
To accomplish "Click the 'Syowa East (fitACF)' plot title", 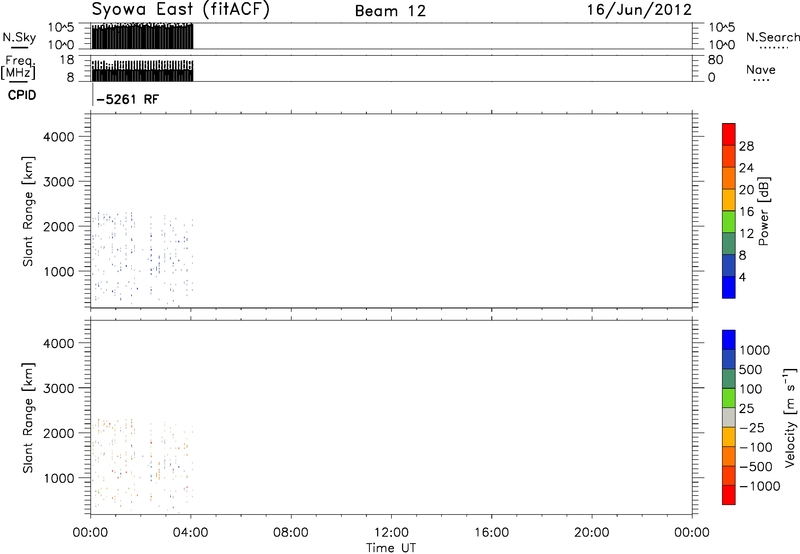I will (181, 10).
